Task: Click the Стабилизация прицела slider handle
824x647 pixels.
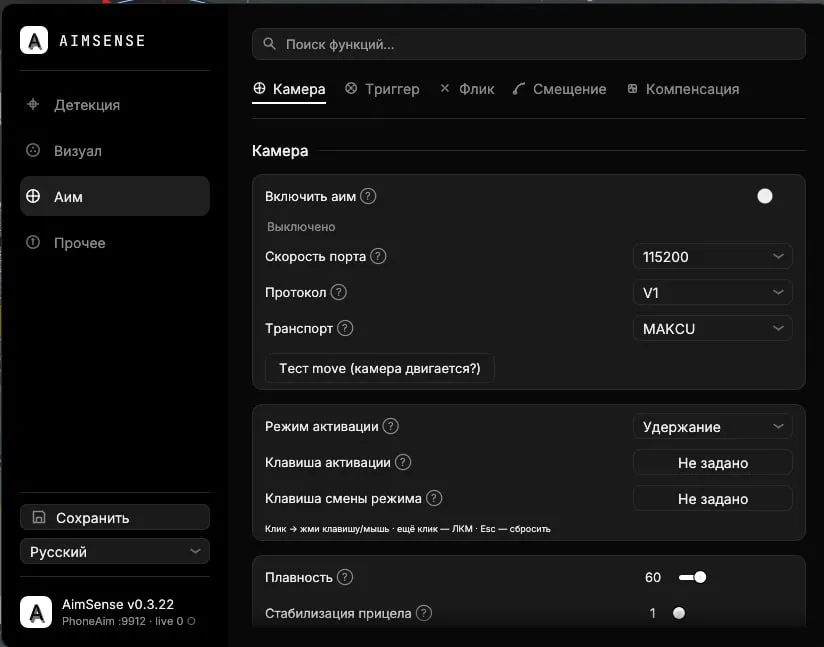Action: tap(679, 613)
